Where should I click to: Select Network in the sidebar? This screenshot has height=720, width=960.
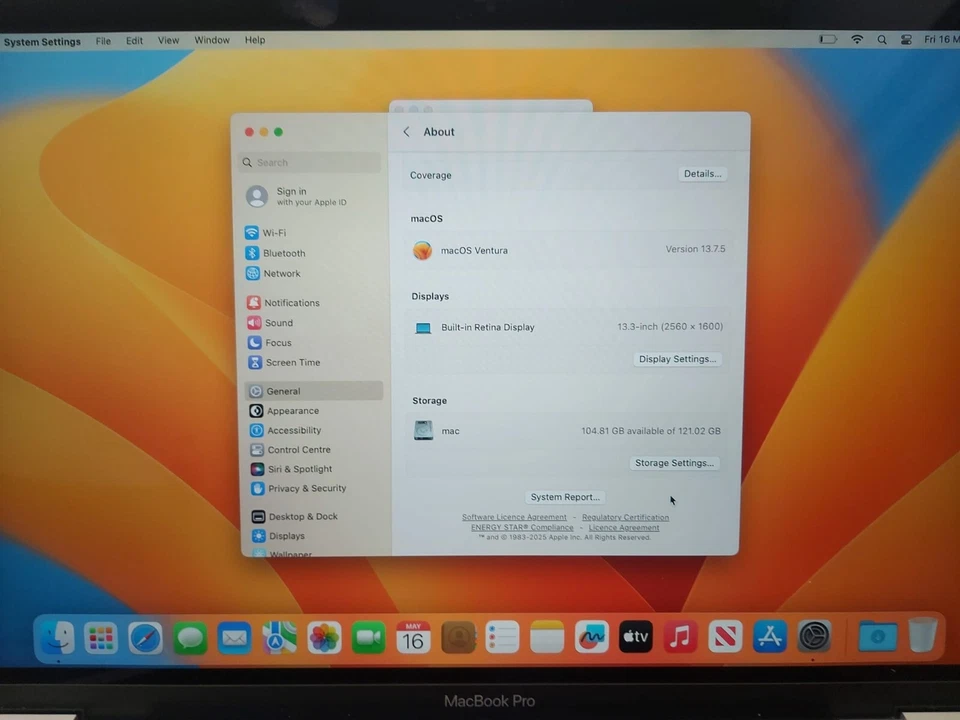pyautogui.click(x=273, y=274)
